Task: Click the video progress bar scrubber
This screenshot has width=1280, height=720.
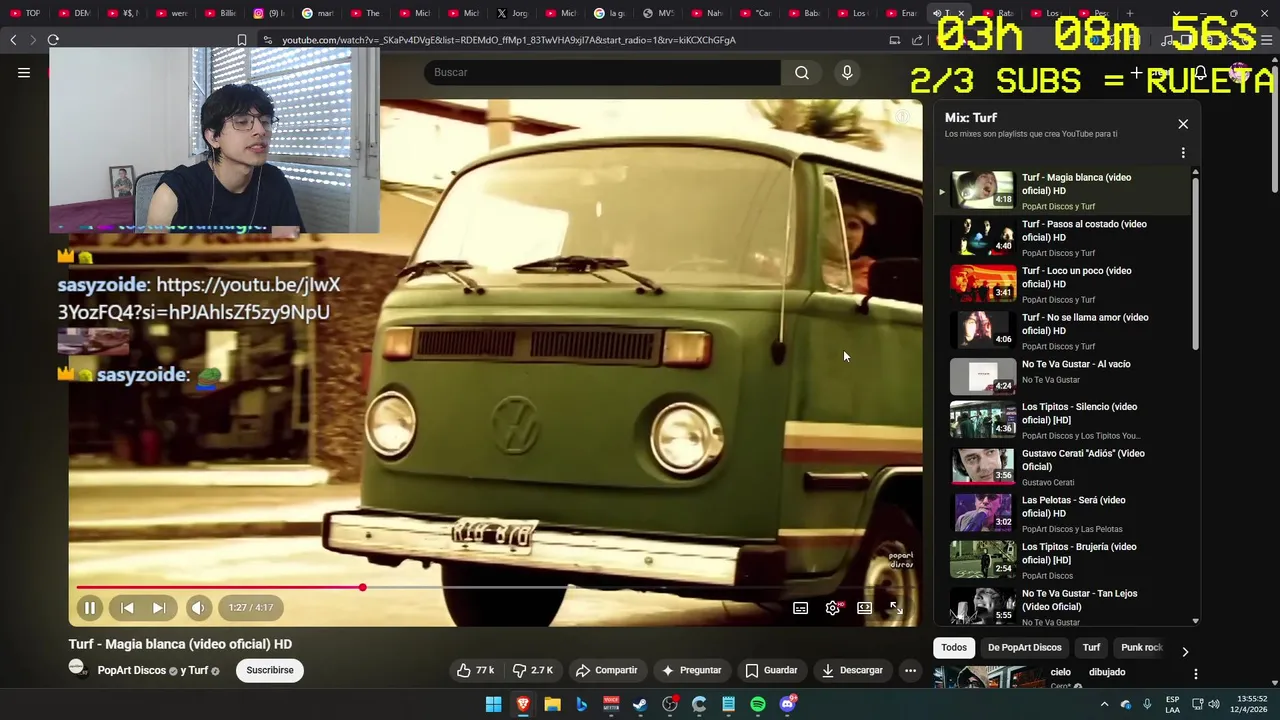Action: (363, 588)
